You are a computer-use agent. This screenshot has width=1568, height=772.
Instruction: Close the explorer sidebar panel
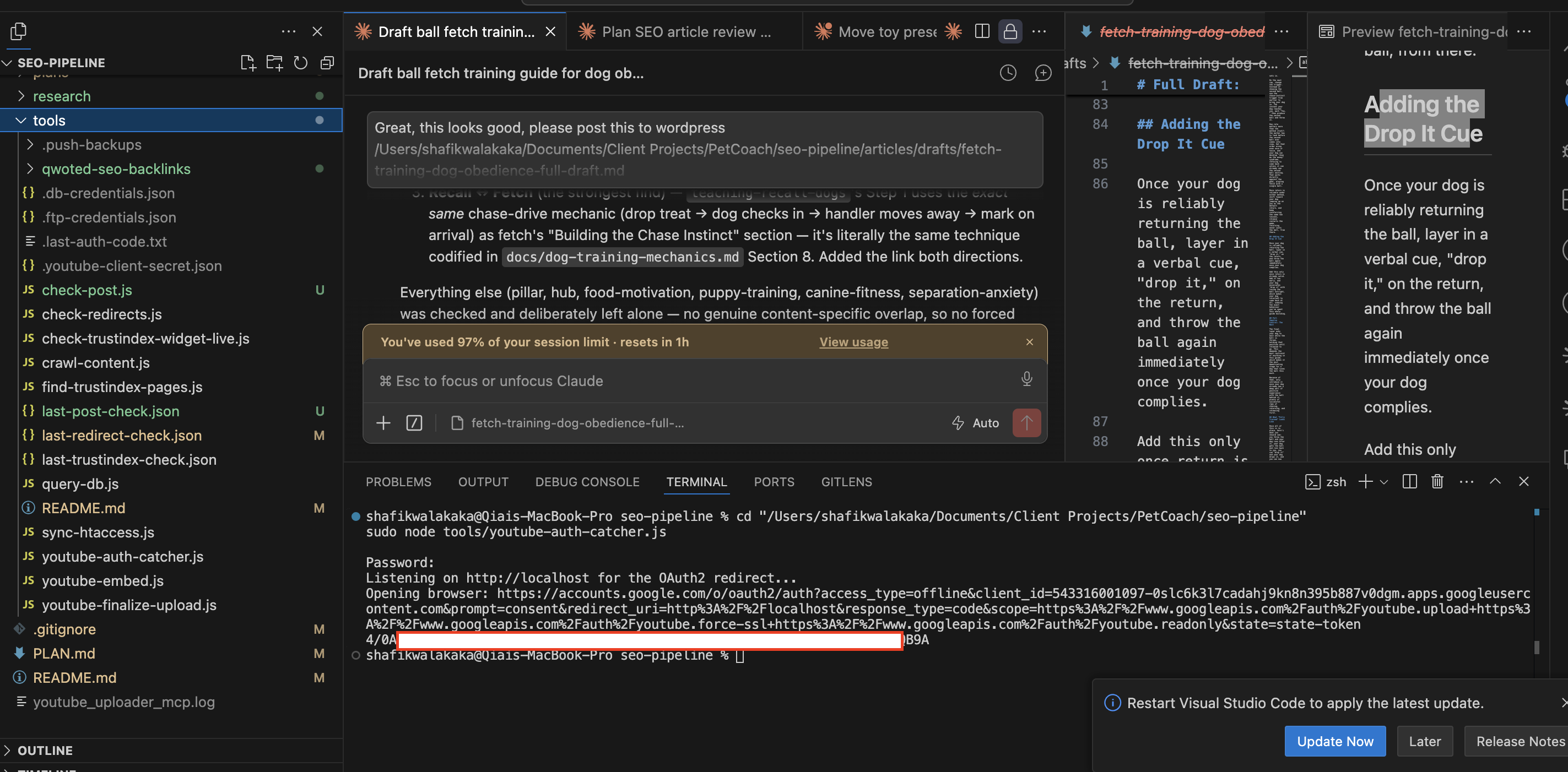click(317, 31)
